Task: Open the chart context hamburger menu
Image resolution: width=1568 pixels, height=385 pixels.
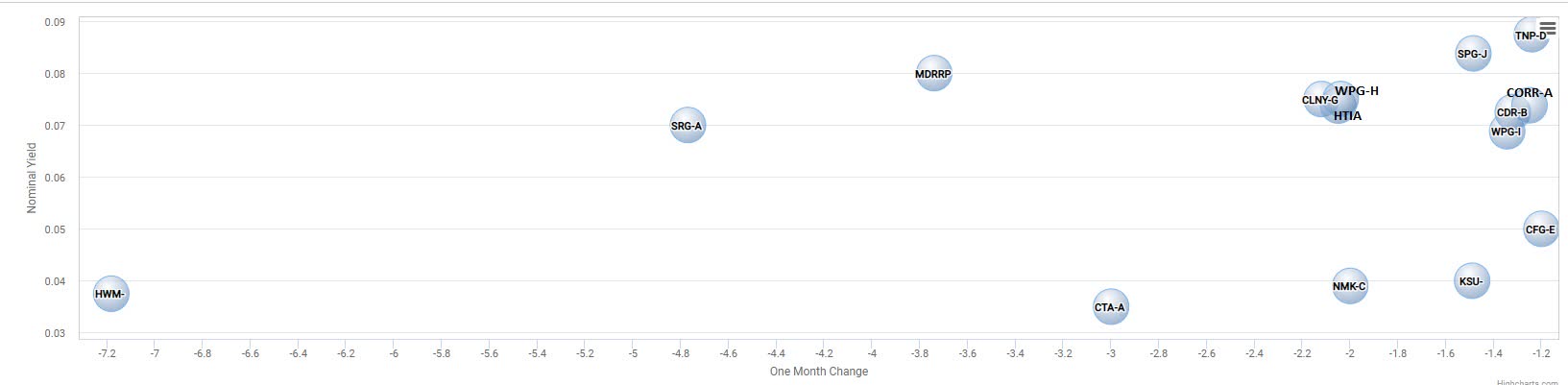Action: click(x=1548, y=28)
